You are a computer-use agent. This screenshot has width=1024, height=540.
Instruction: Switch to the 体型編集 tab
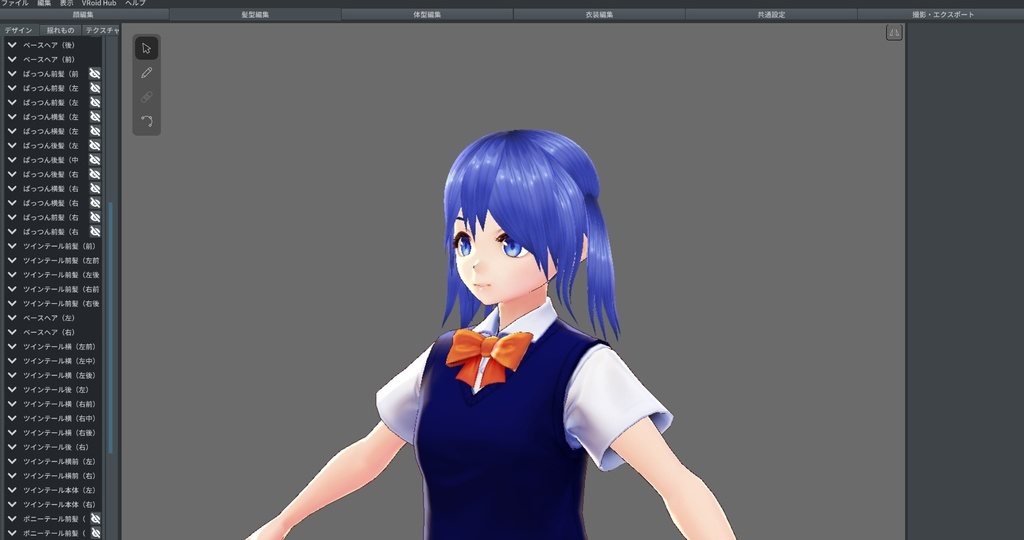coord(427,14)
